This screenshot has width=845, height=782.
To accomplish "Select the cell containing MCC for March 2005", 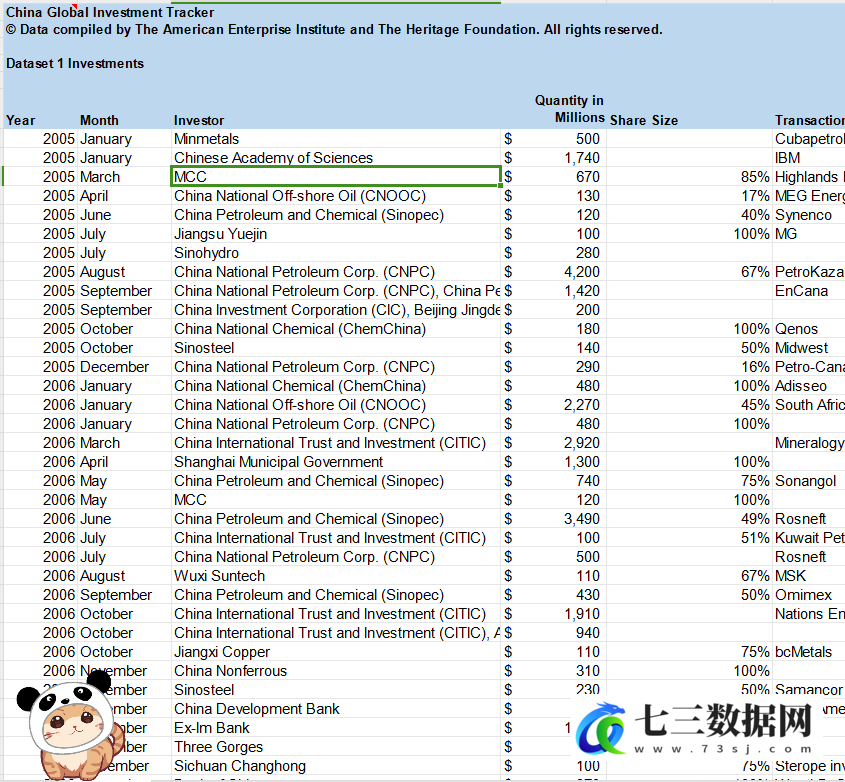I will [336, 177].
